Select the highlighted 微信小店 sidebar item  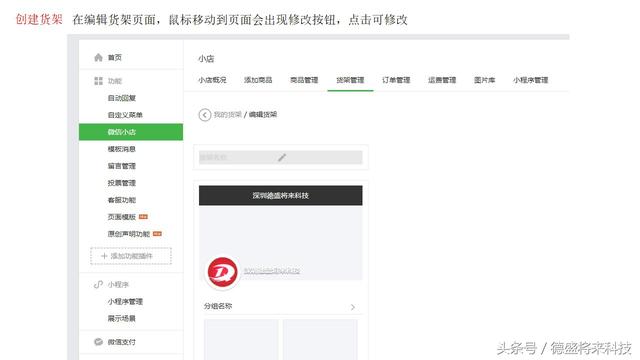pyautogui.click(x=131, y=132)
